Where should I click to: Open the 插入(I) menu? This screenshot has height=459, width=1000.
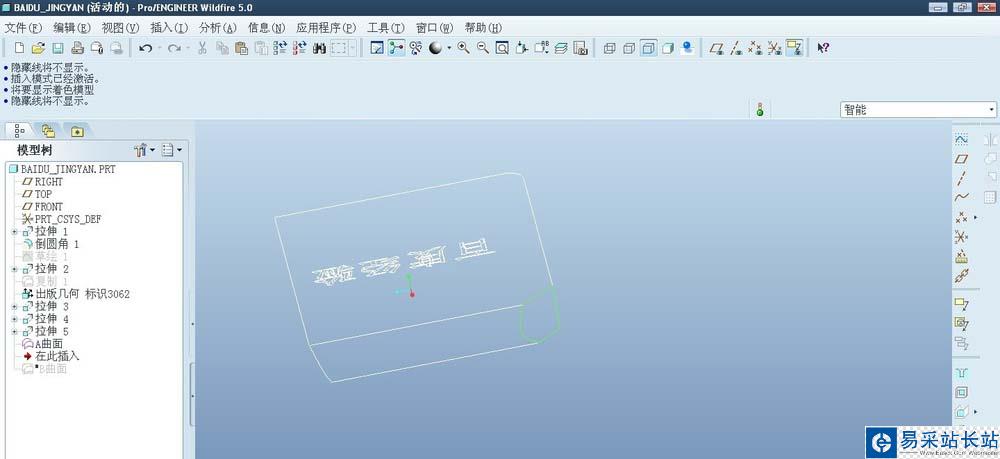(169, 28)
